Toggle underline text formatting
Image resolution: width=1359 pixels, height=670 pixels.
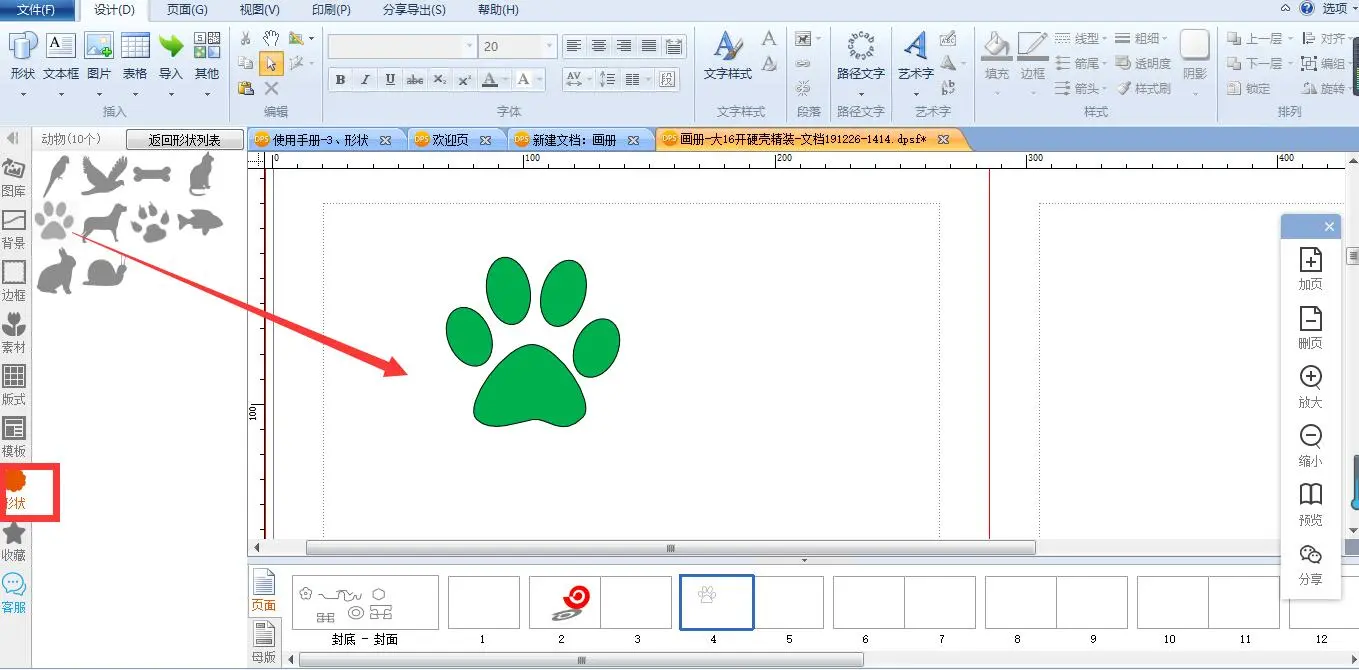point(390,80)
